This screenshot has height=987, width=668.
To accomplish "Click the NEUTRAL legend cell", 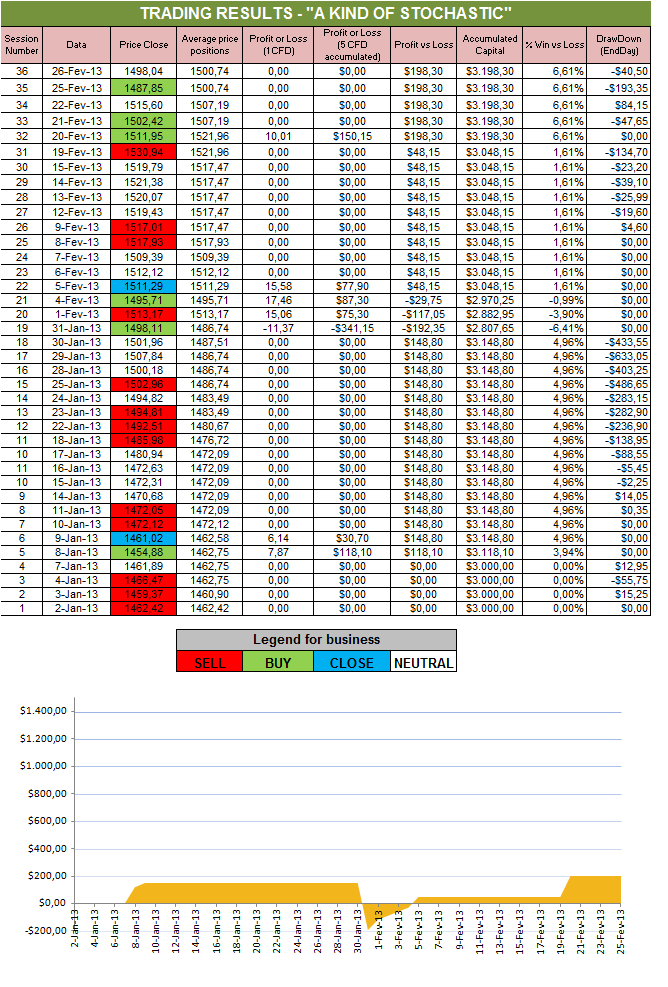I will click(x=423, y=663).
